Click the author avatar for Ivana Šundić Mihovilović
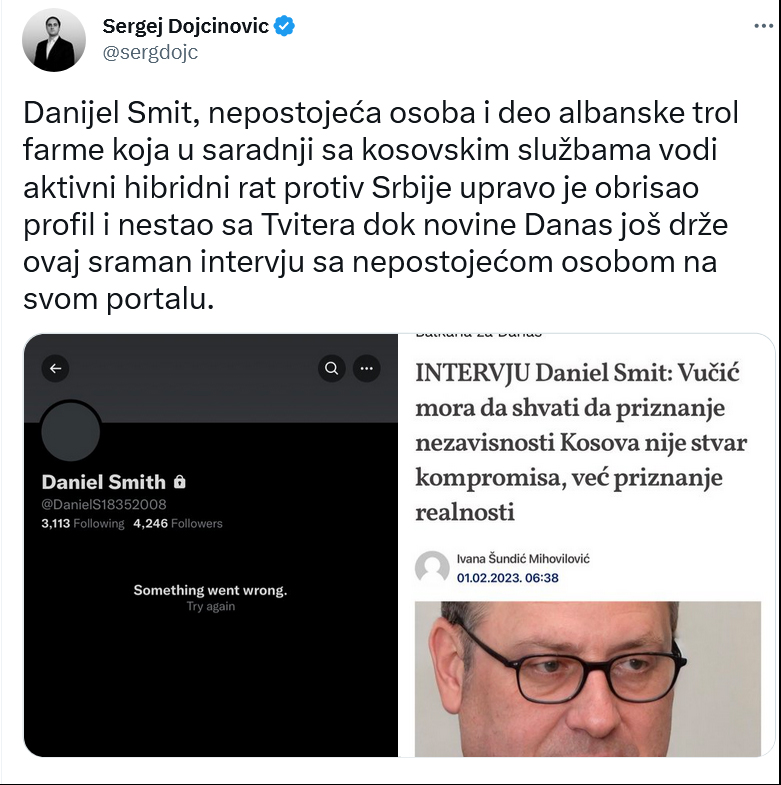 point(432,568)
